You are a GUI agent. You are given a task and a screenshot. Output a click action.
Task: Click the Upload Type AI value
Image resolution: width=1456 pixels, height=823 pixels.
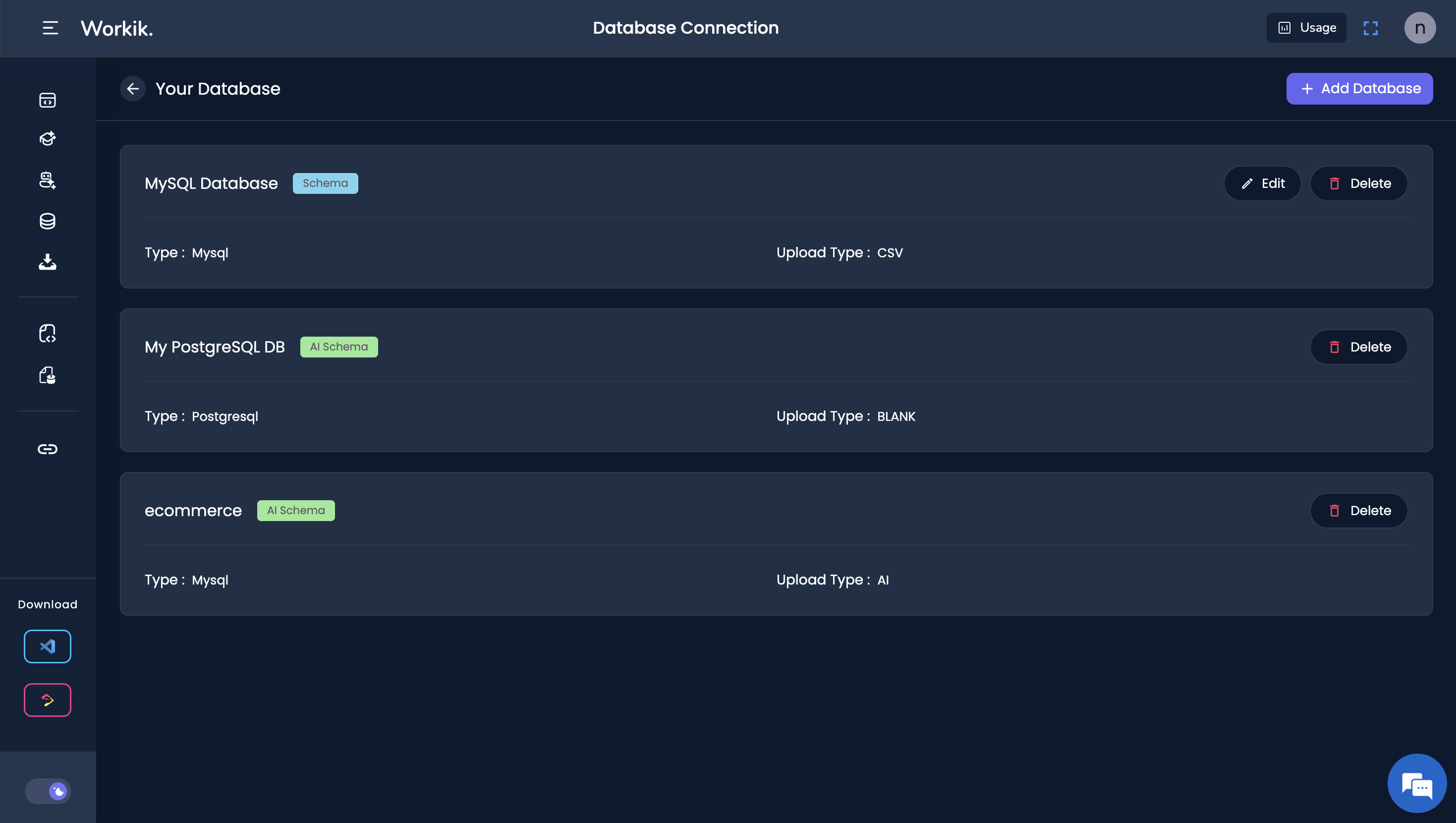883,580
